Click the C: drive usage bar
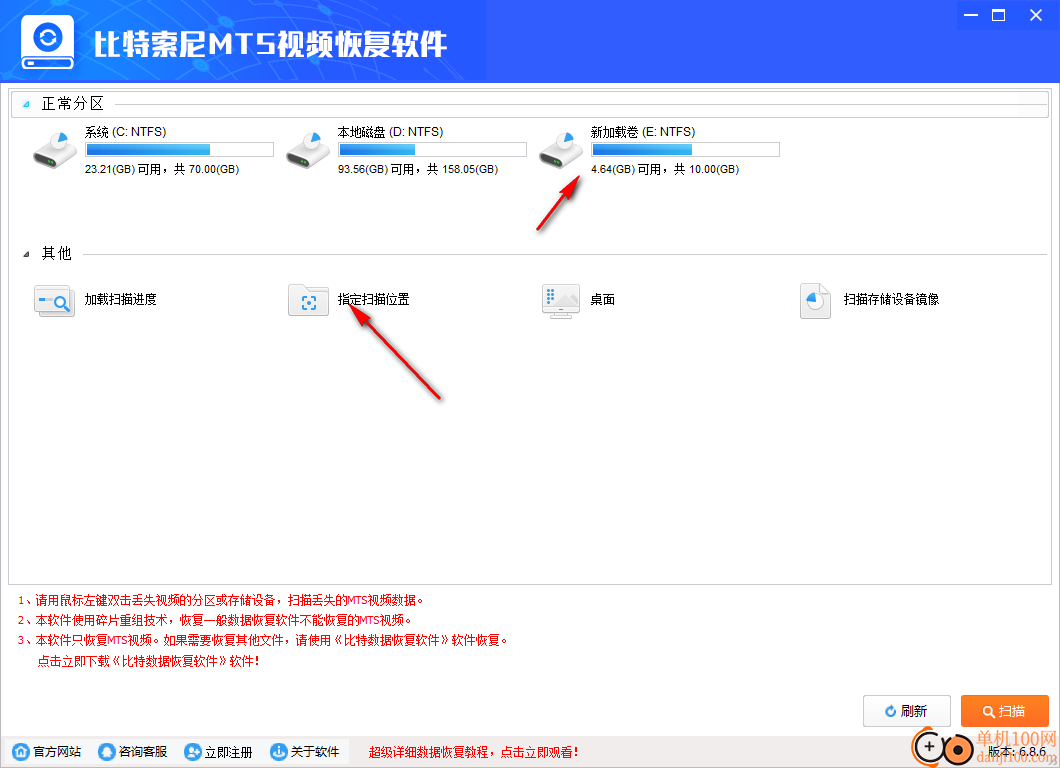This screenshot has height=768, width=1060. (179, 149)
